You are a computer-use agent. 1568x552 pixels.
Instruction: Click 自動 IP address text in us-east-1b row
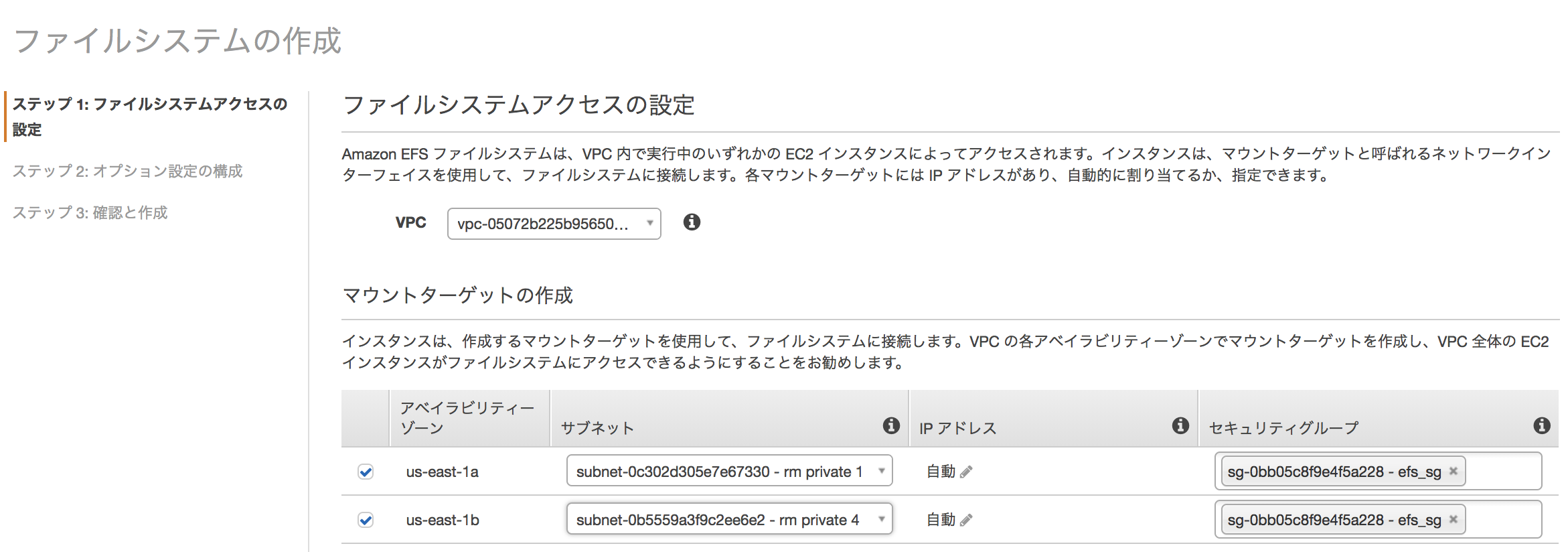[x=941, y=520]
